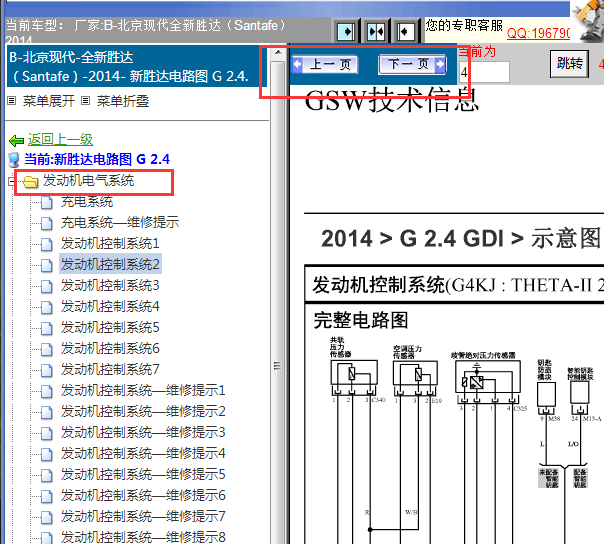
Task: Open 发动机控制系统—维修提示6
Action: coord(143,495)
